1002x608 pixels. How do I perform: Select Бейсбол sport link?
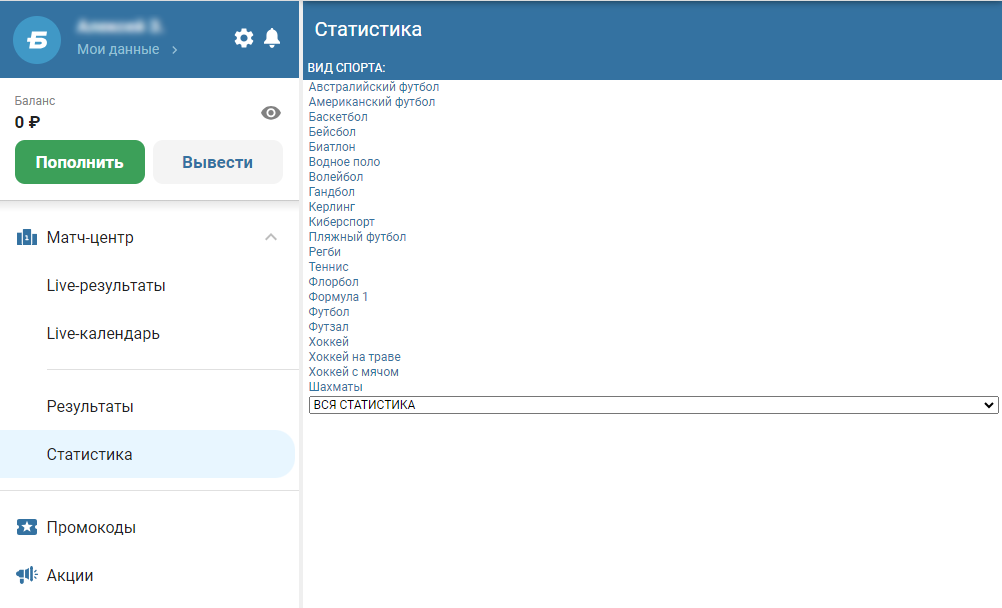[x=332, y=132]
